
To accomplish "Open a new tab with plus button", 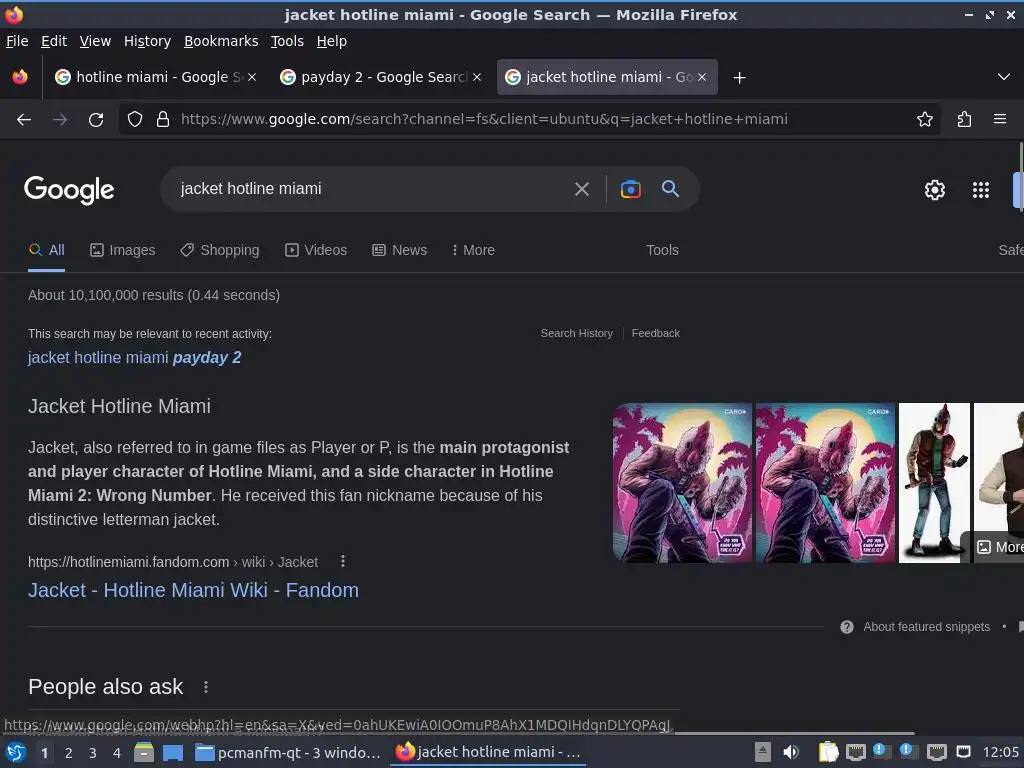I will (x=739, y=78).
